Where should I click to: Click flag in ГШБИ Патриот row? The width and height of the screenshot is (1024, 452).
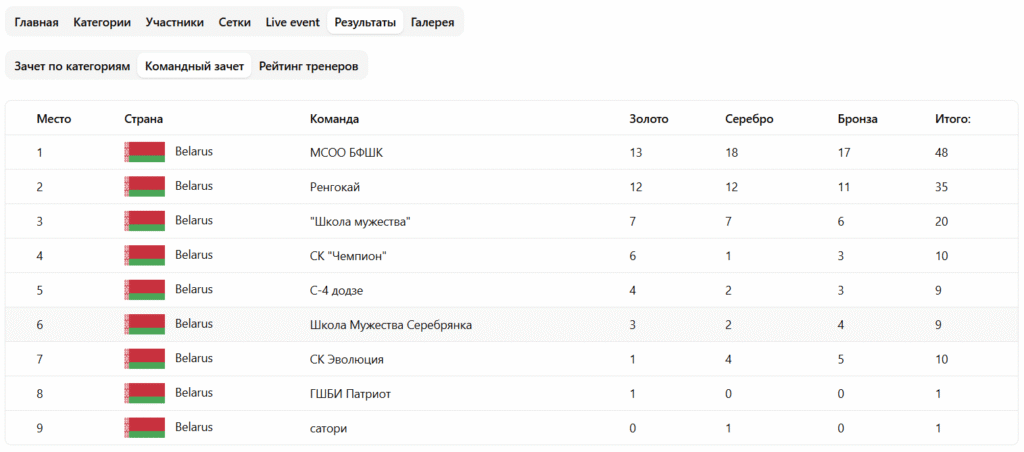coord(144,393)
